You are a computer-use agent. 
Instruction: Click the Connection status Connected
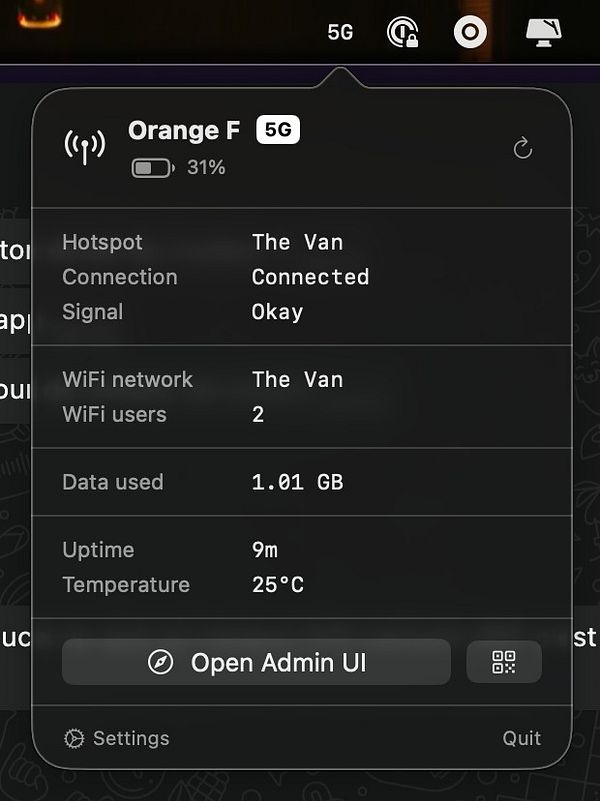coord(310,277)
